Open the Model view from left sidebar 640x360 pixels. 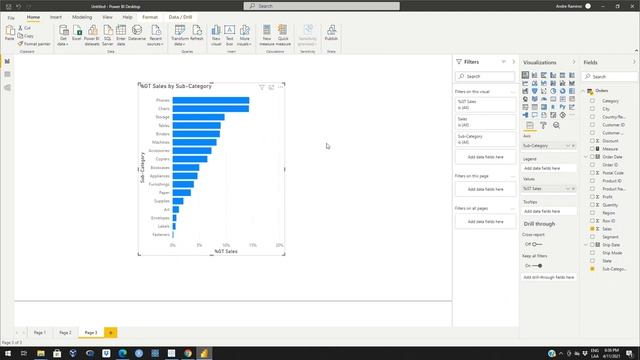click(x=7, y=88)
